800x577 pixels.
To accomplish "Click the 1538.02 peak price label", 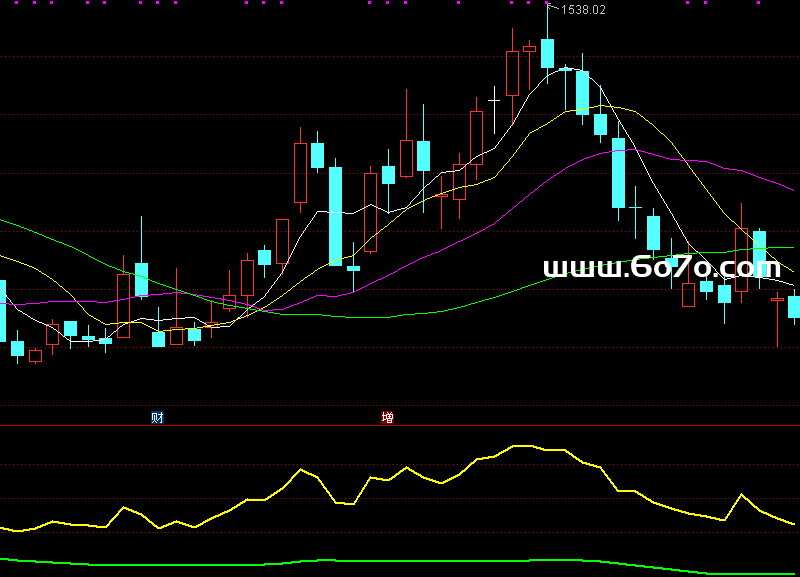I will 583,10.
